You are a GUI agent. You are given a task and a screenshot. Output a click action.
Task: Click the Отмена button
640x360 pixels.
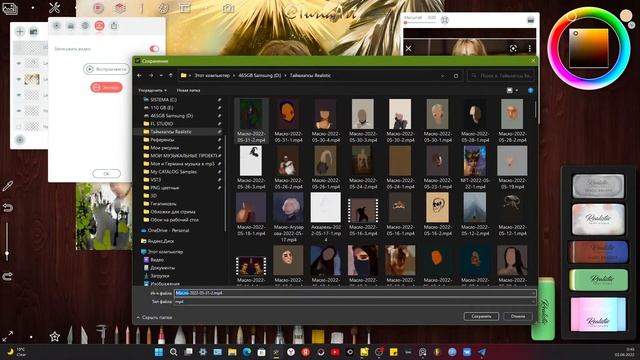click(x=518, y=316)
